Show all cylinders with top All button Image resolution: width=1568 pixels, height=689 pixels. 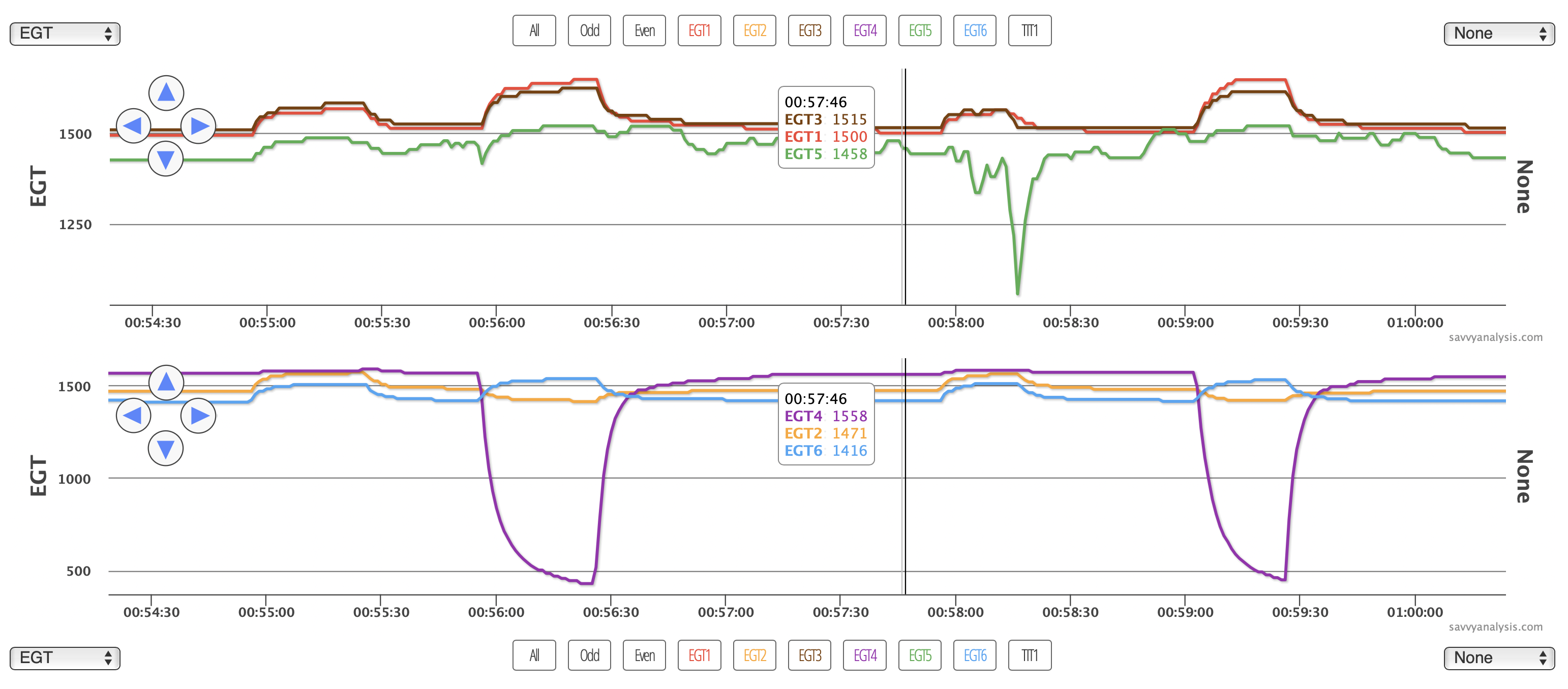pos(534,30)
